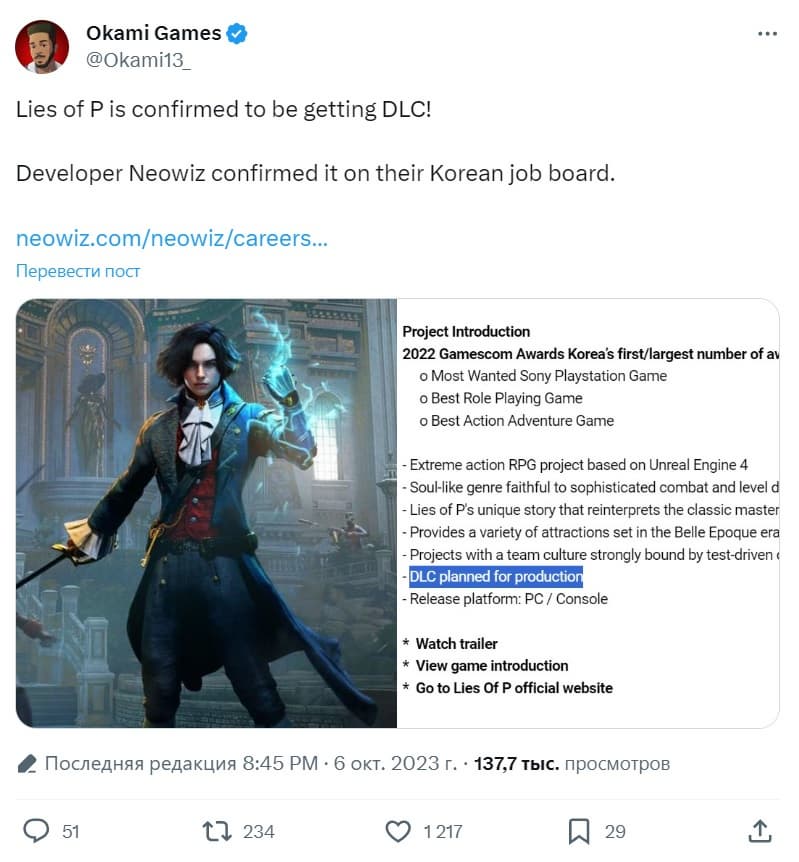Click the 6 окт. 2023 date
The image size is (799, 862).
click(x=395, y=763)
